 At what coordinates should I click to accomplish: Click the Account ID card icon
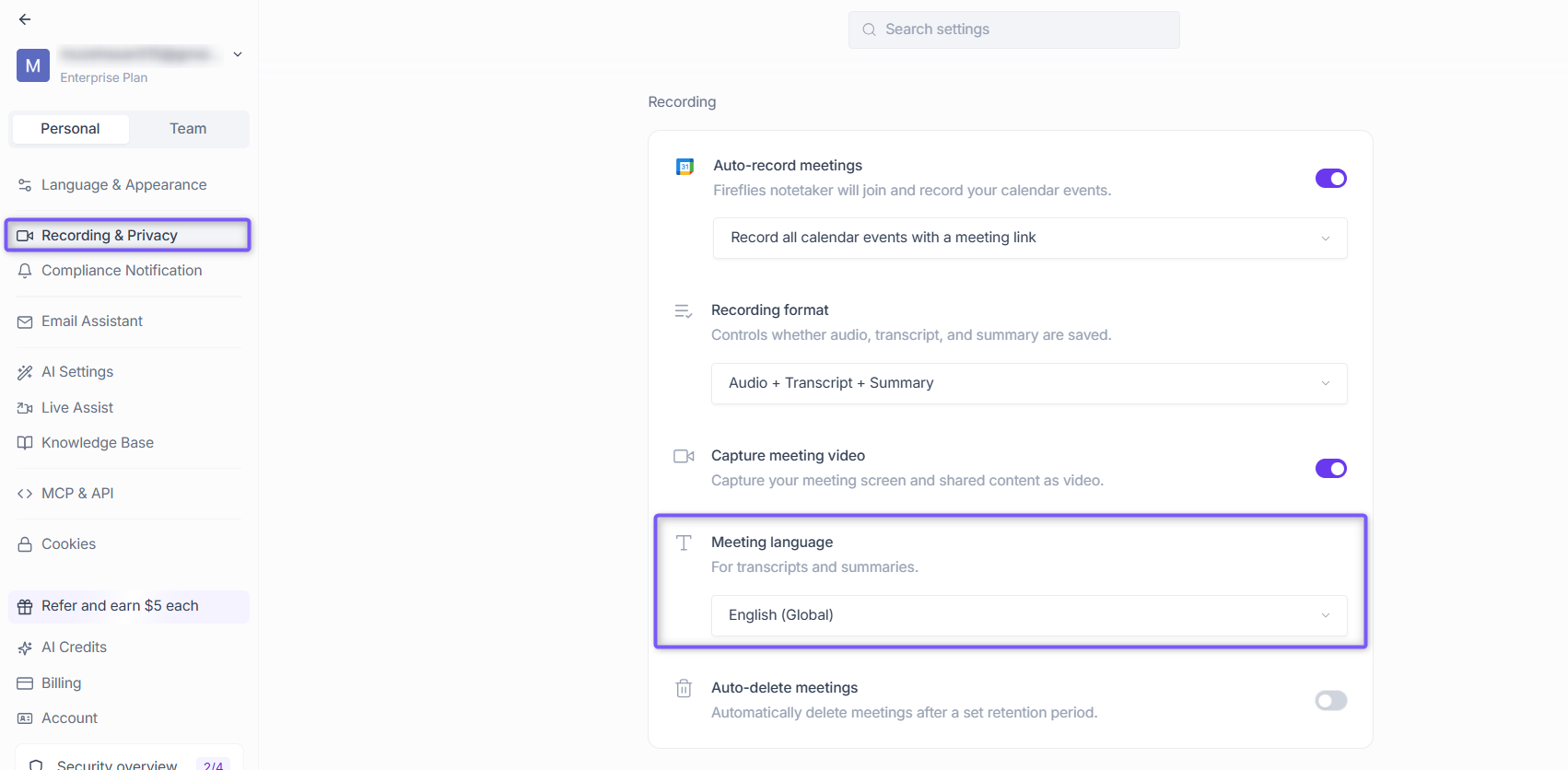25,718
